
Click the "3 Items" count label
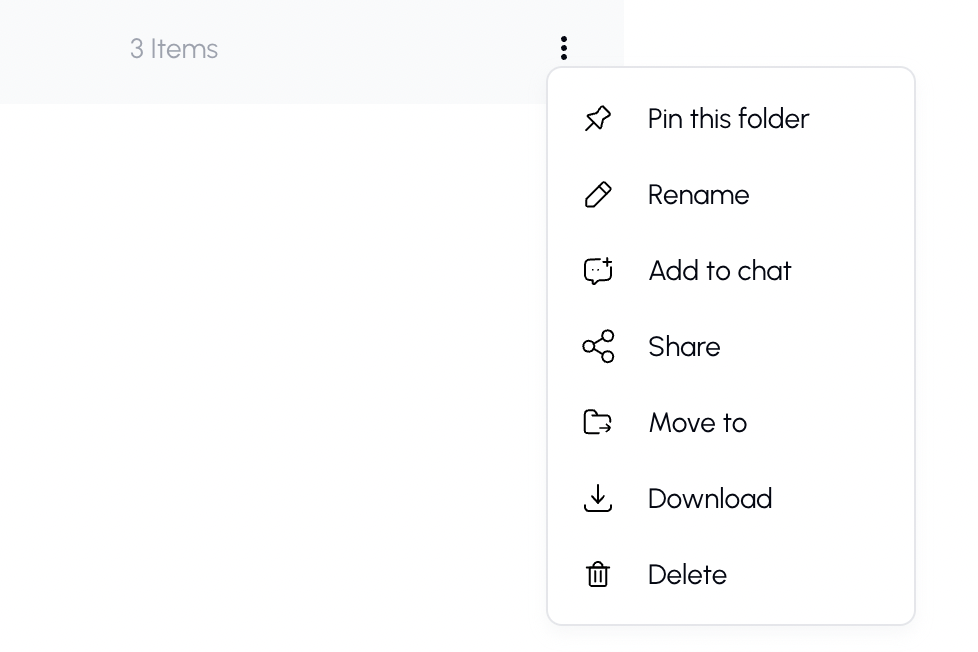pyautogui.click(x=173, y=48)
